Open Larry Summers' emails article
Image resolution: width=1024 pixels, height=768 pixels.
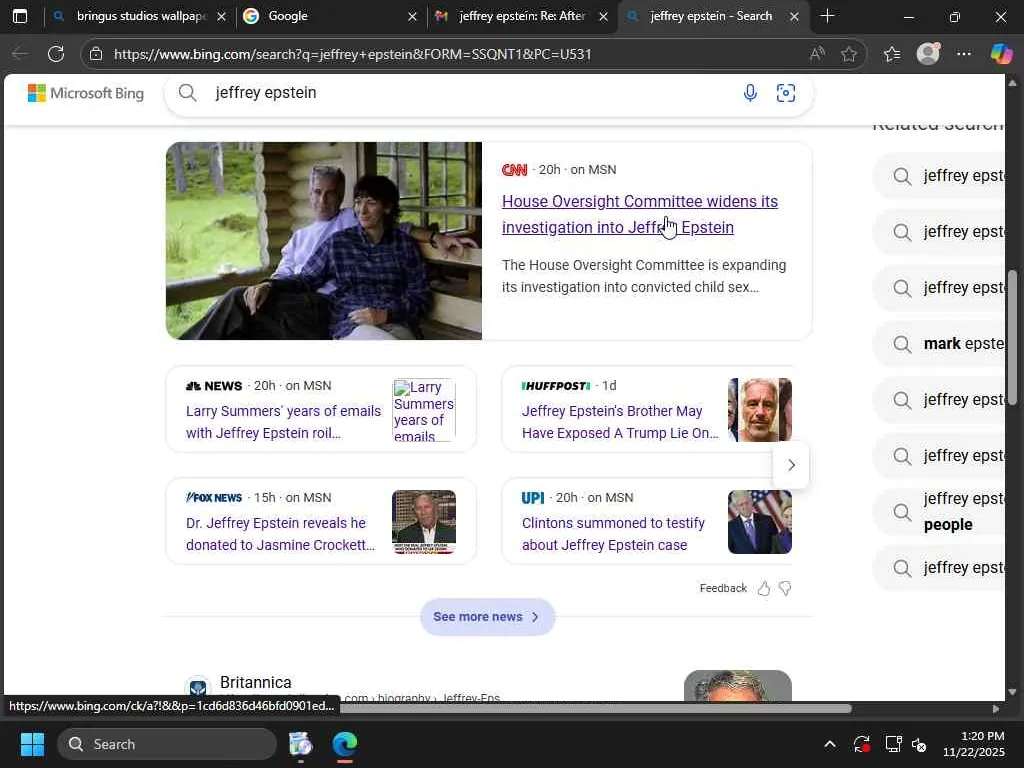283,422
